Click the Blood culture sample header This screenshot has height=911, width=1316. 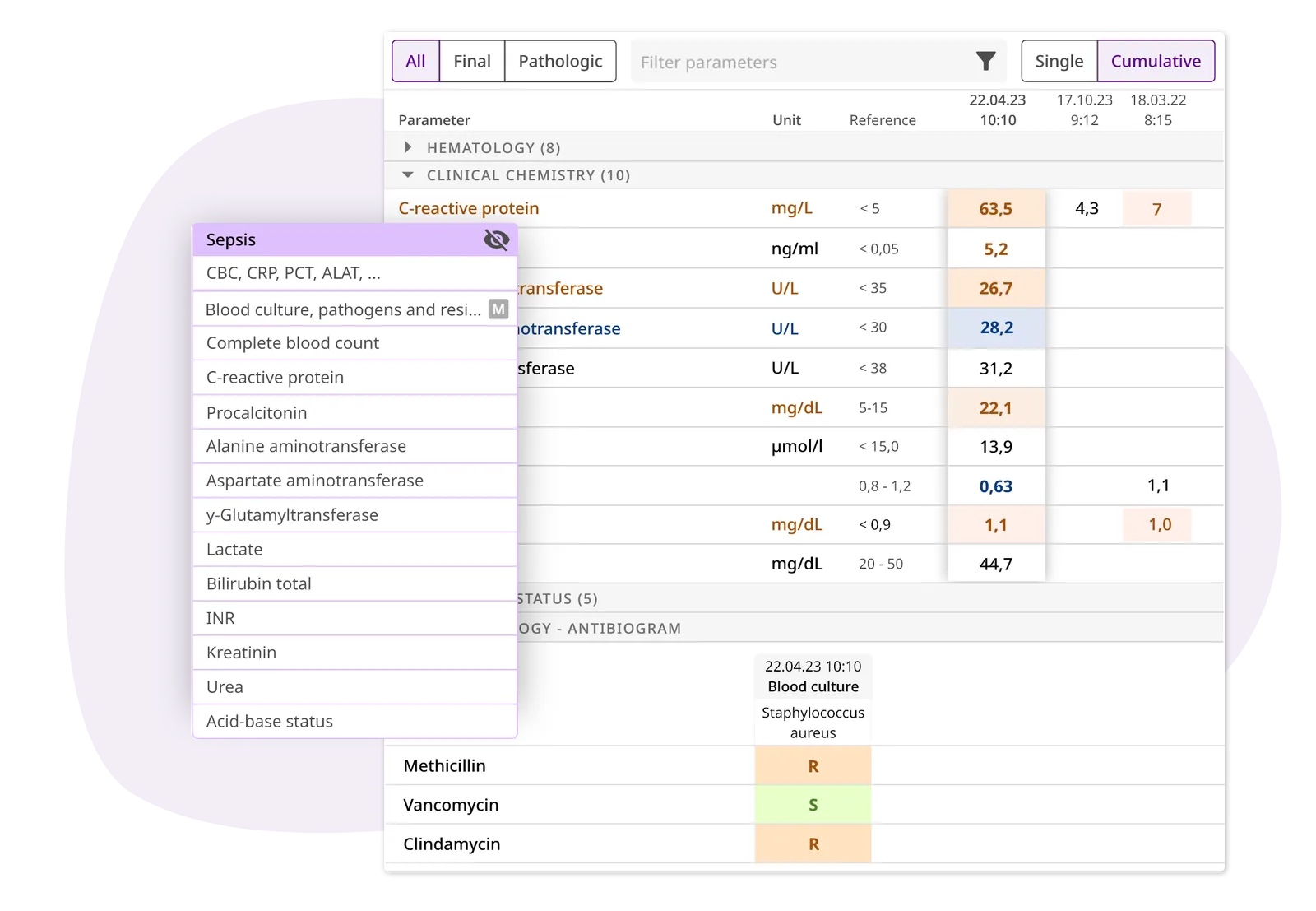(x=813, y=676)
